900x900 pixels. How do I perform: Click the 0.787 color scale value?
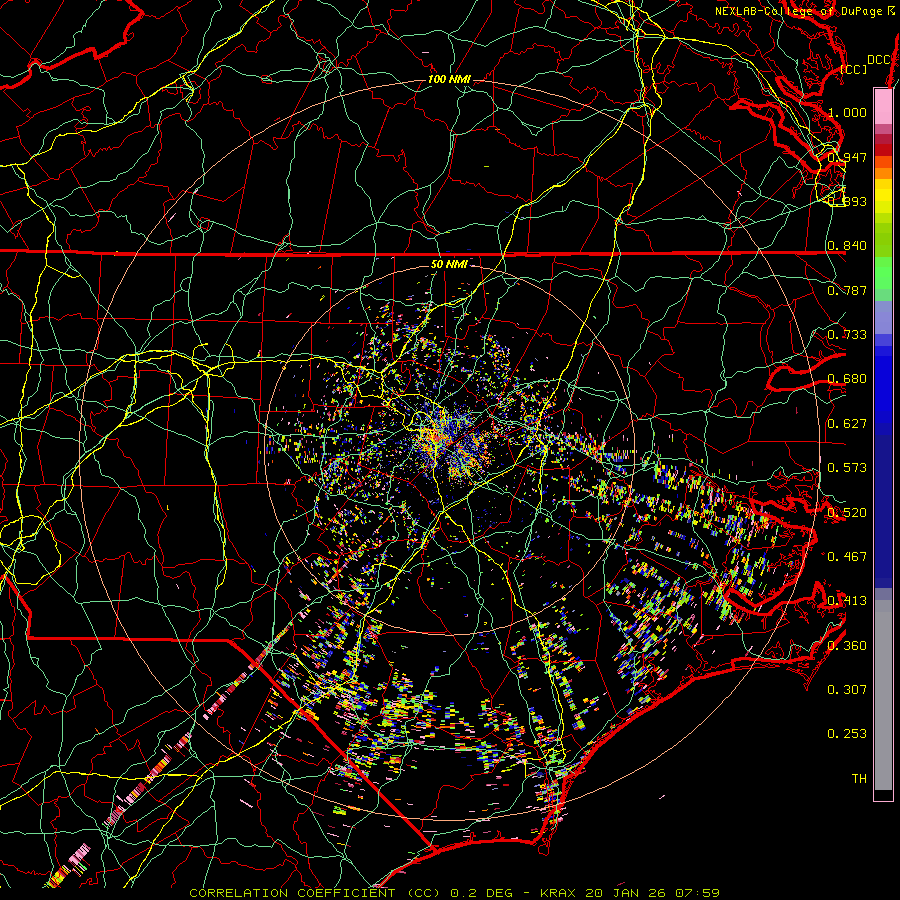click(847, 290)
